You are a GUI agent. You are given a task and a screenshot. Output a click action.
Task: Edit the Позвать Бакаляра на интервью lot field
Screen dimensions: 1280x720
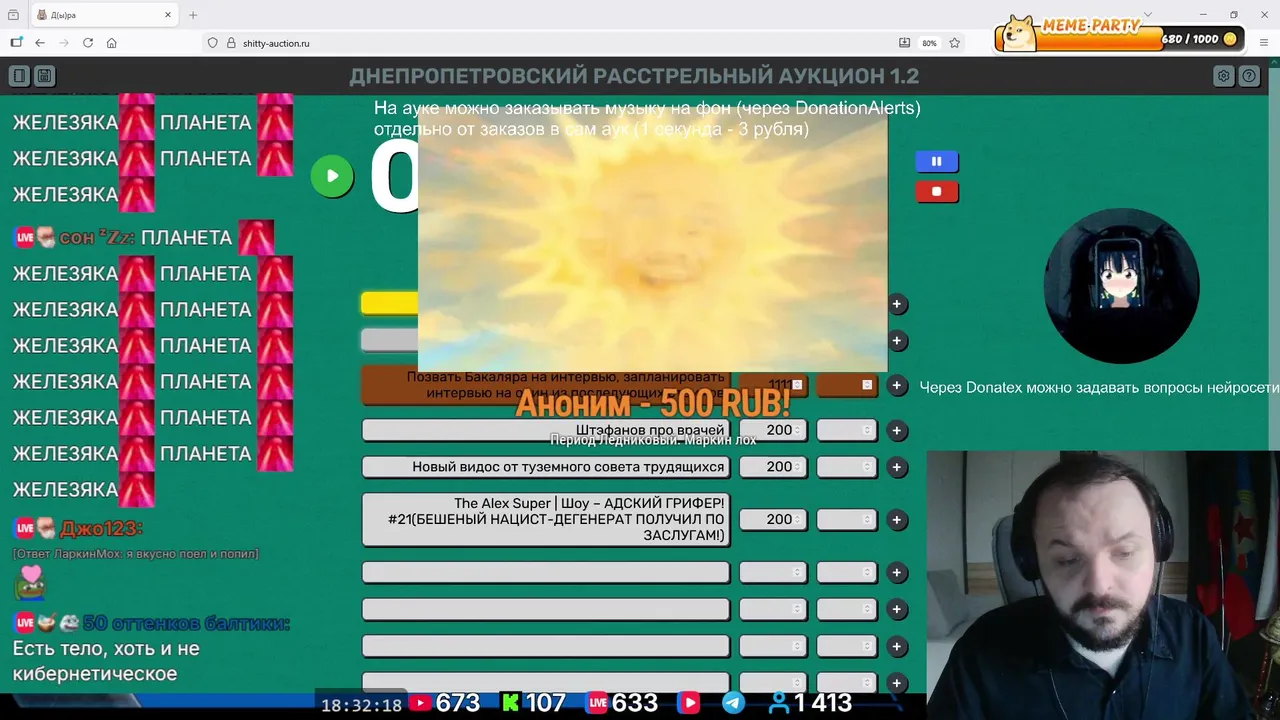coord(546,385)
